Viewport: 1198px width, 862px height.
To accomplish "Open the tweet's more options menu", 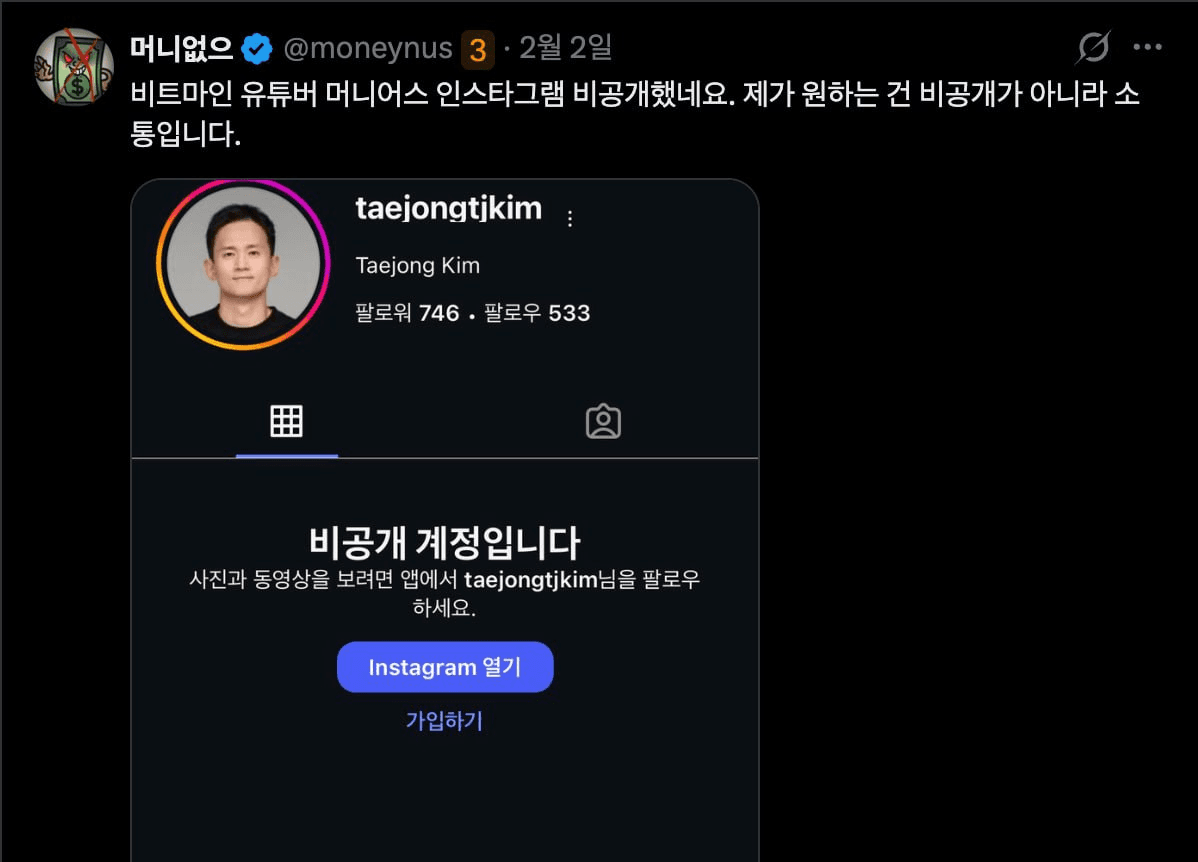I will point(1147,47).
